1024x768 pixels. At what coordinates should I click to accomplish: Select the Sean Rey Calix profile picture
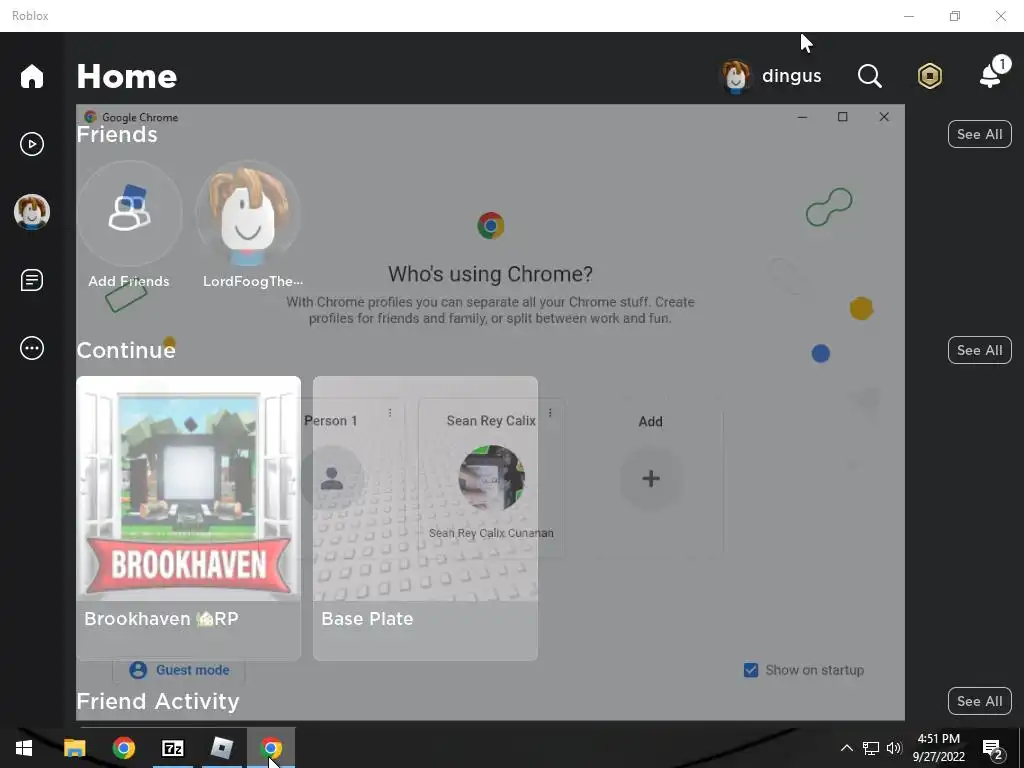click(x=491, y=478)
